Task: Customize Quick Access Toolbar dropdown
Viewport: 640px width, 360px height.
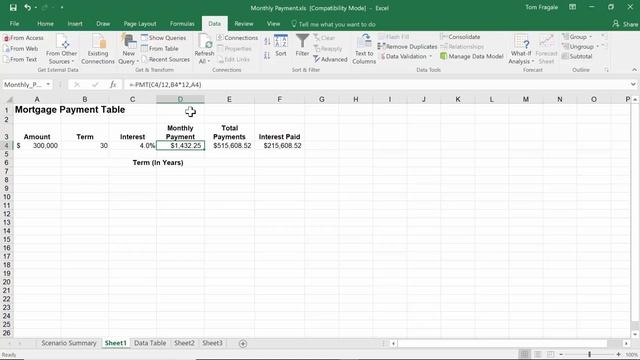Action: (62, 7)
